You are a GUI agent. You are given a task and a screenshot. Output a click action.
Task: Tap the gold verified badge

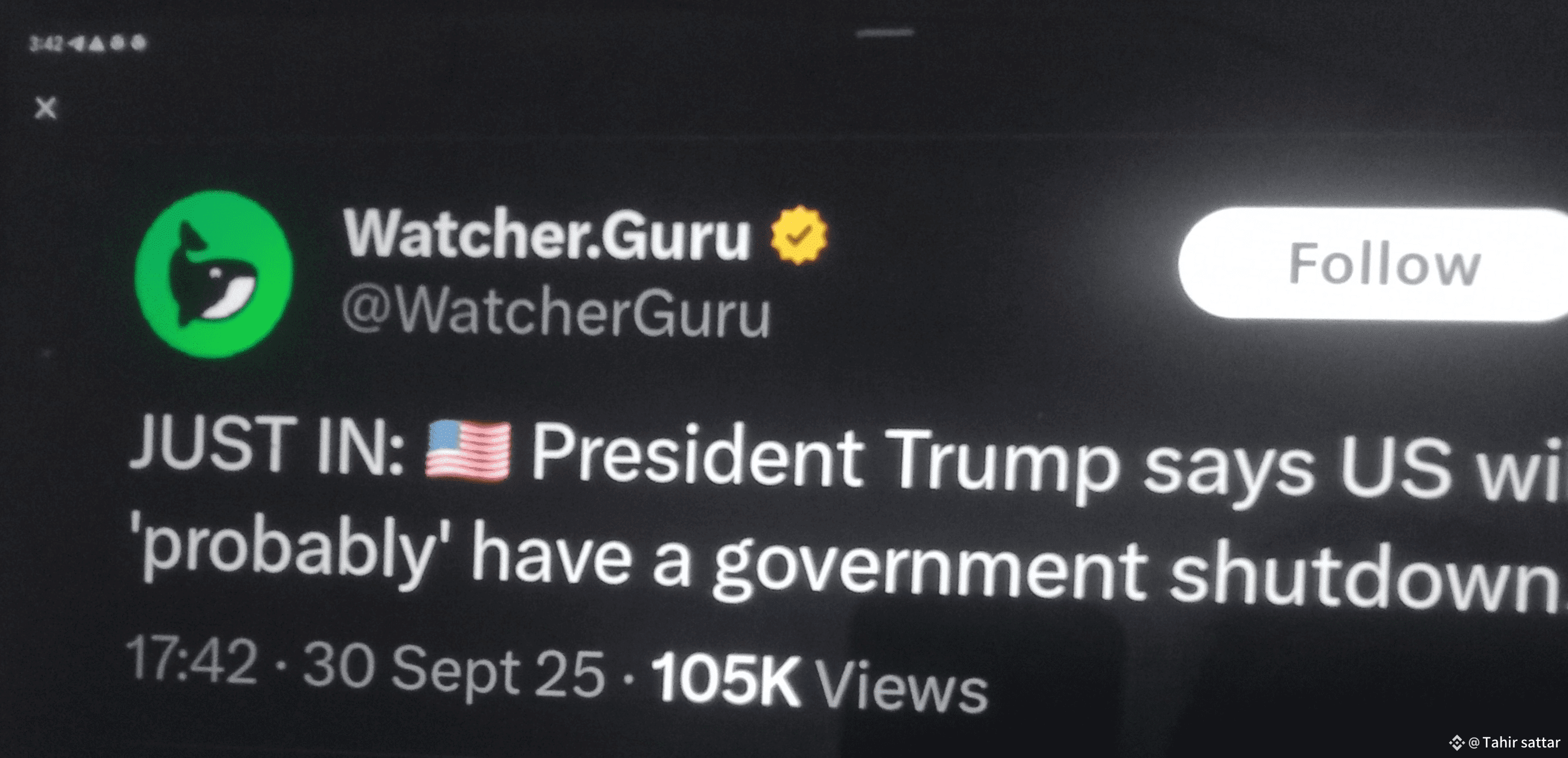pos(799,235)
